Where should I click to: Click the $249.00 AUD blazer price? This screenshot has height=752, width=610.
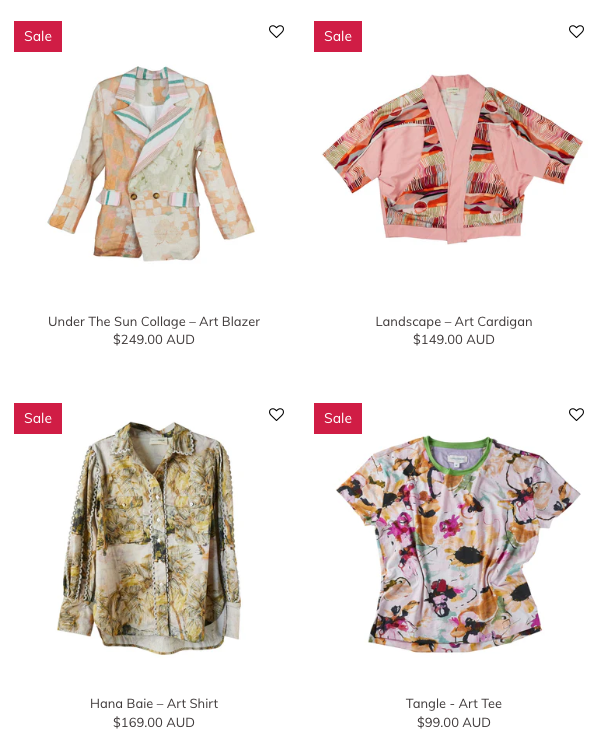[154, 340]
